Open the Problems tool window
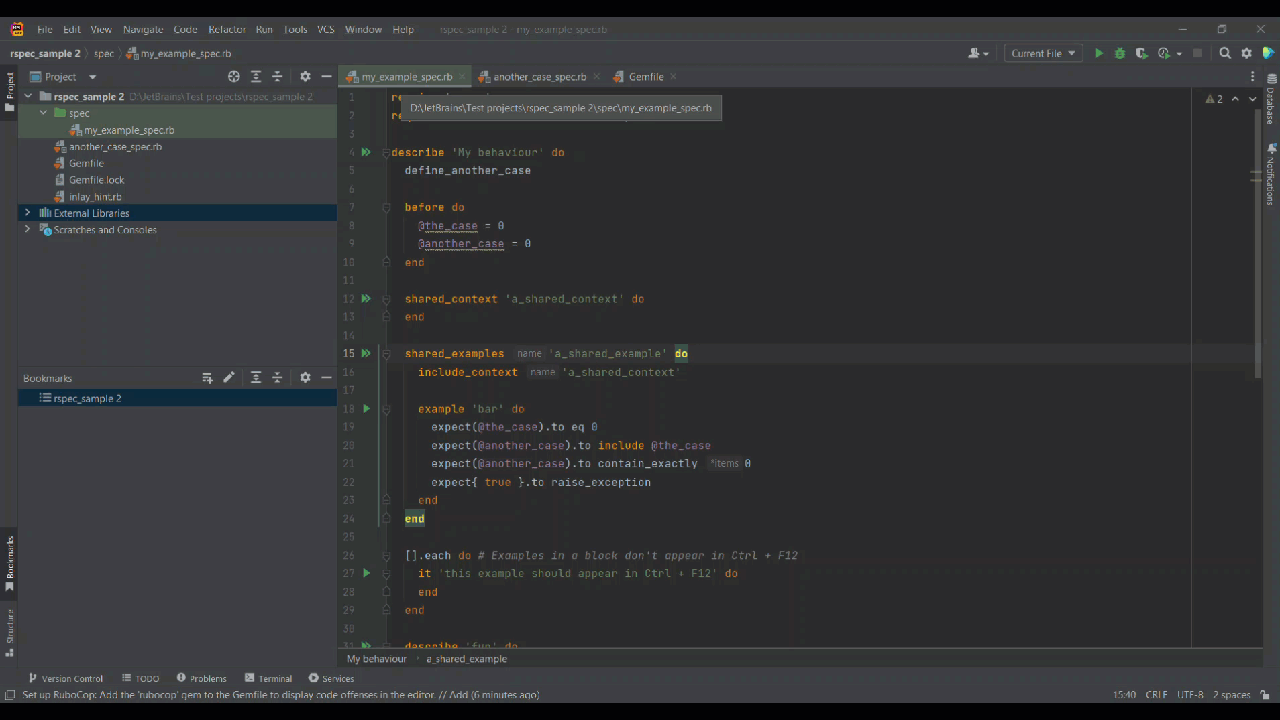The height and width of the screenshot is (720, 1280). point(207,678)
